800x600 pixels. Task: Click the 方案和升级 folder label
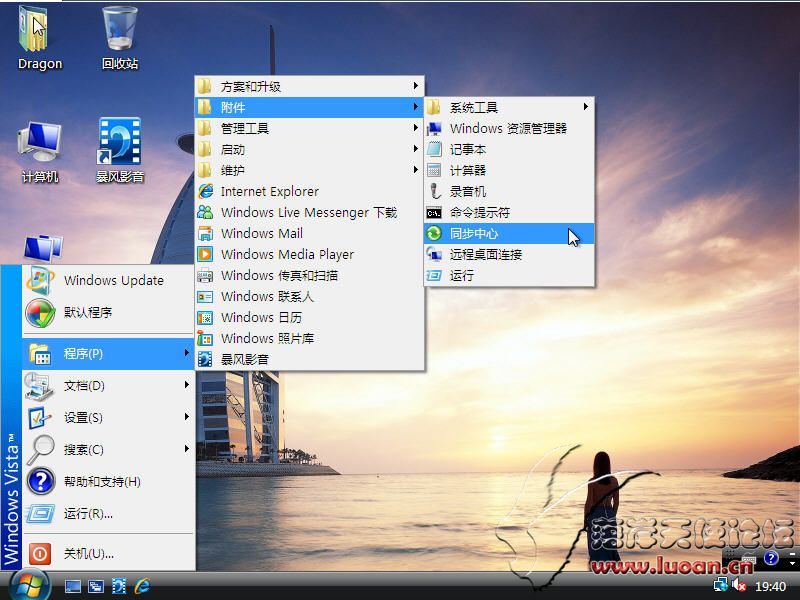click(x=251, y=87)
